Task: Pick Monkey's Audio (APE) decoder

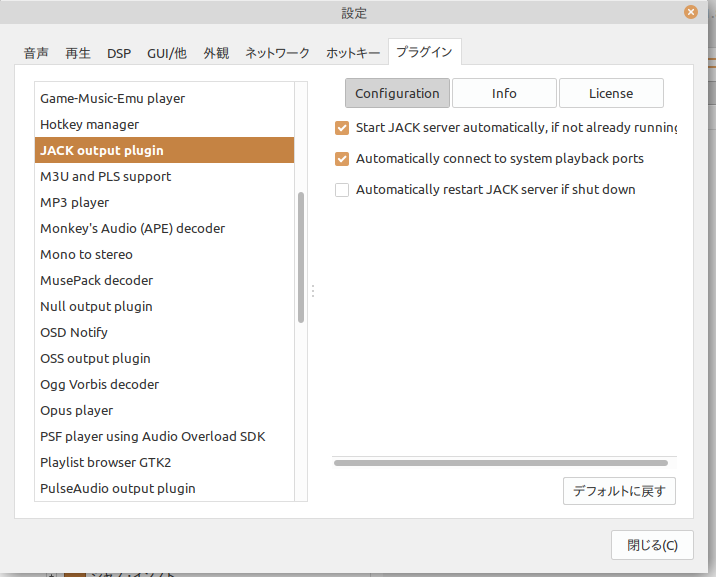Action: pos(164,228)
